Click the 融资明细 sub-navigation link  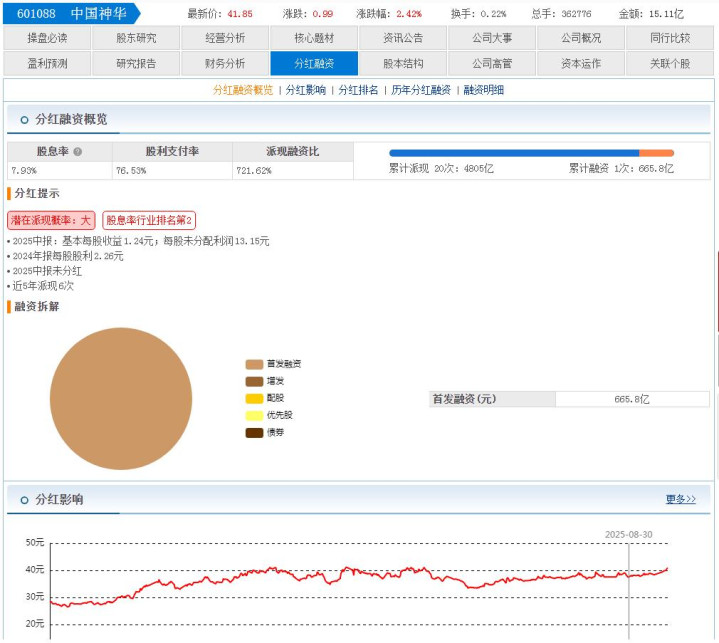(x=484, y=90)
